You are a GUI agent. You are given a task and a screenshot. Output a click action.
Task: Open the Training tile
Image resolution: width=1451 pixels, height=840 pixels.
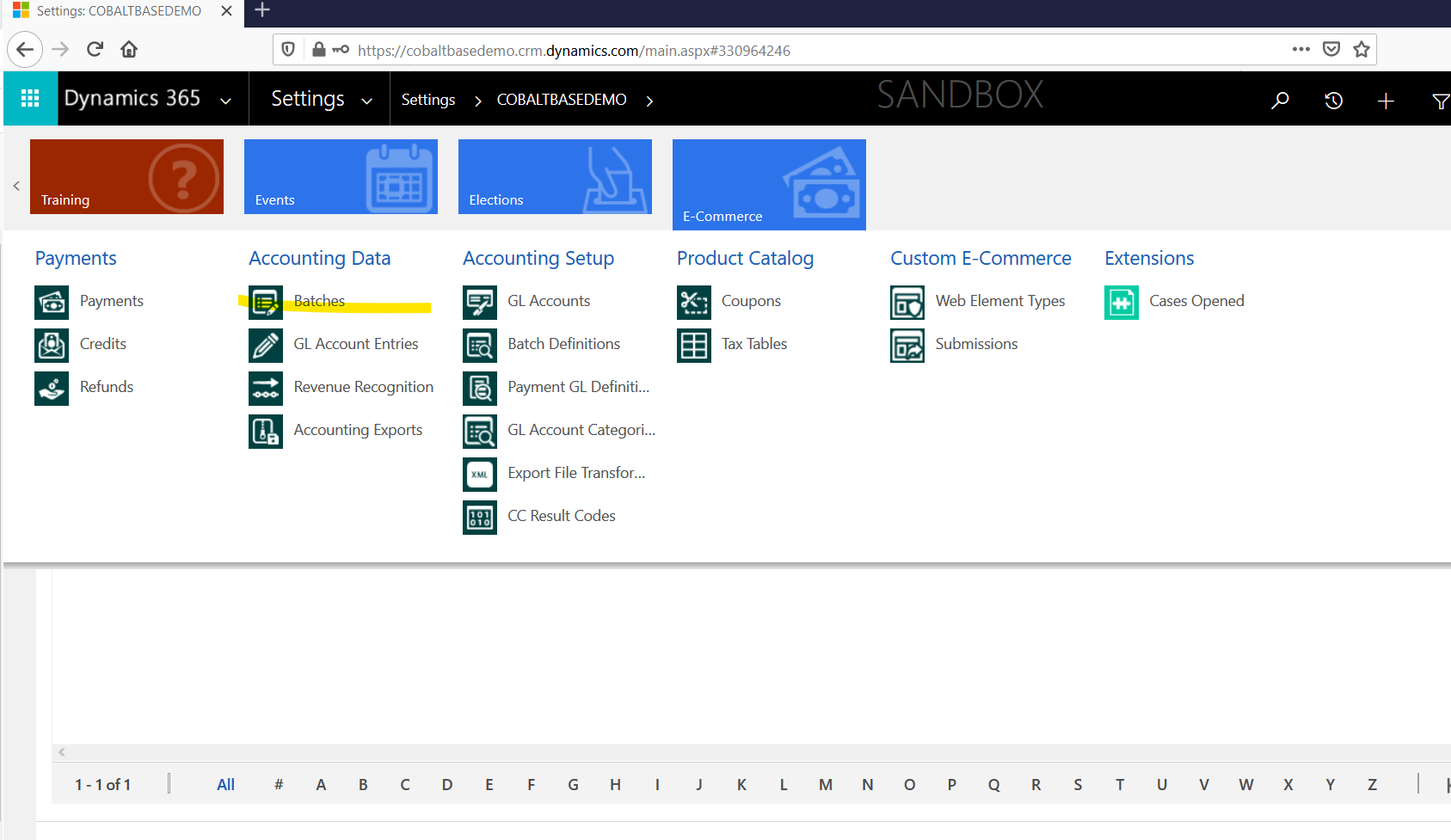[x=126, y=176]
